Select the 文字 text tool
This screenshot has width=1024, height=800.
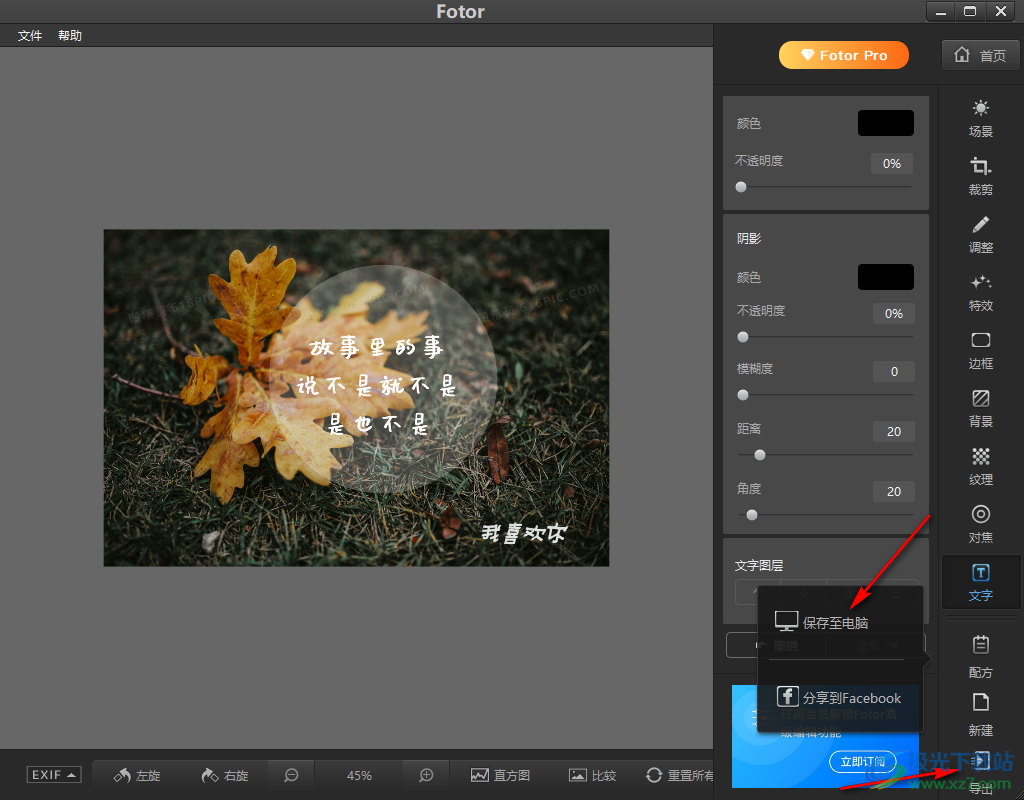coord(980,583)
